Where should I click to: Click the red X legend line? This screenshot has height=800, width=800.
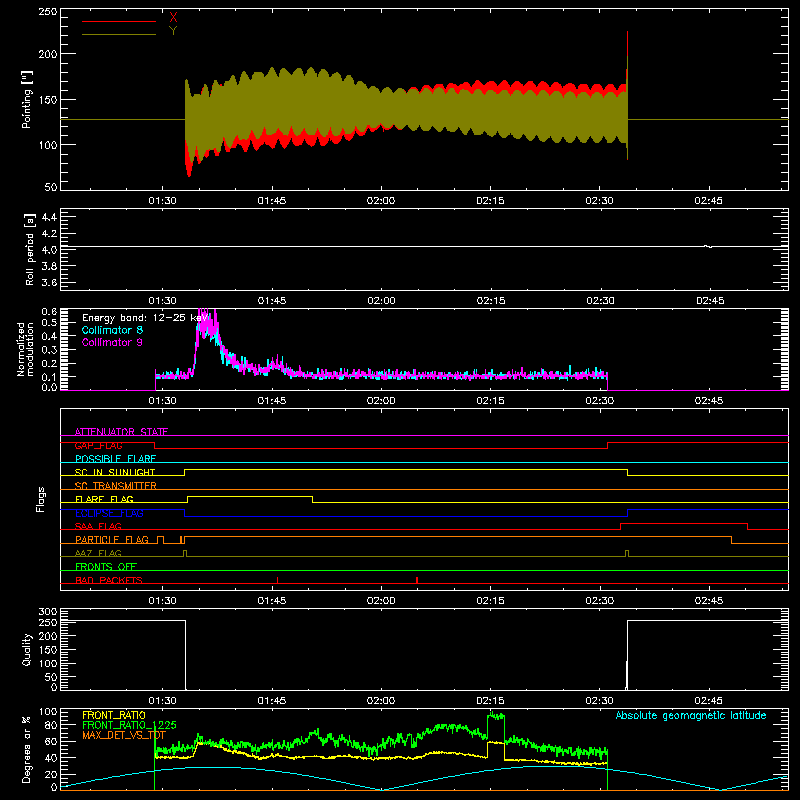119,21
